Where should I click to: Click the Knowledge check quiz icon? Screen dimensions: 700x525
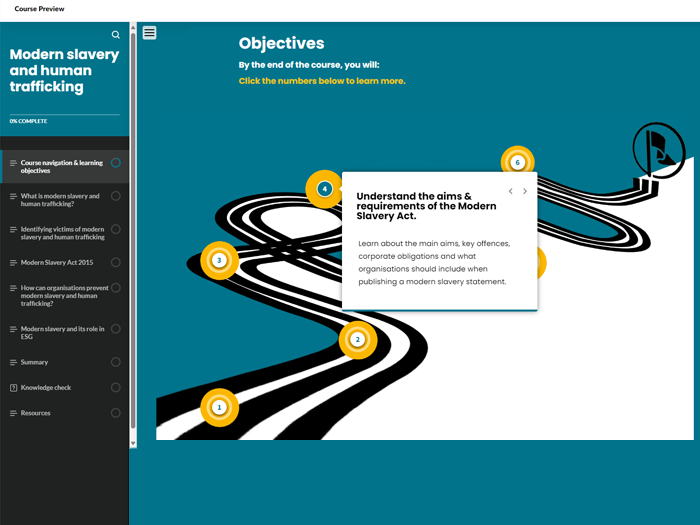pos(13,388)
